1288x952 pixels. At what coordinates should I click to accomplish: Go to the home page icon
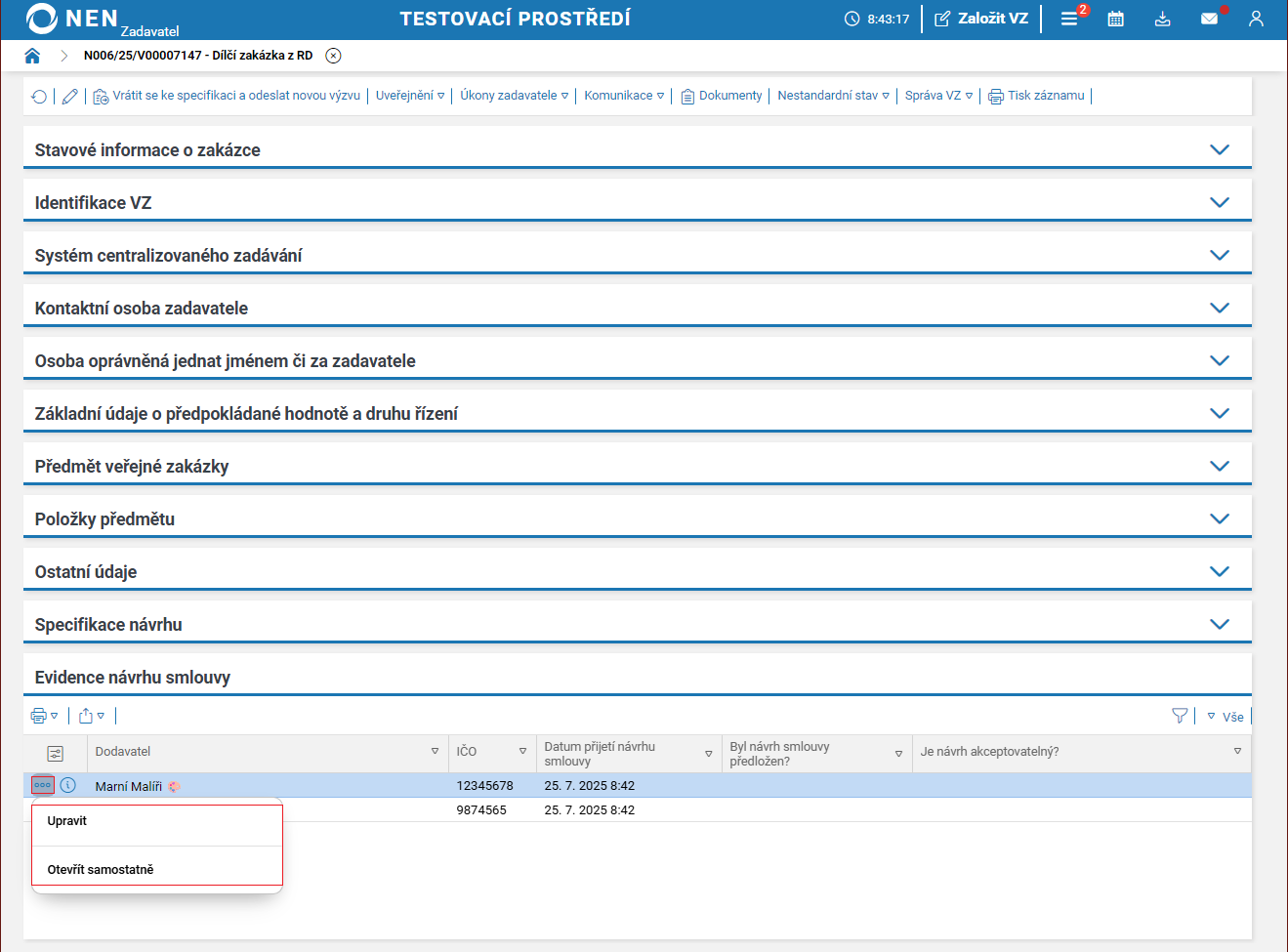coord(32,56)
